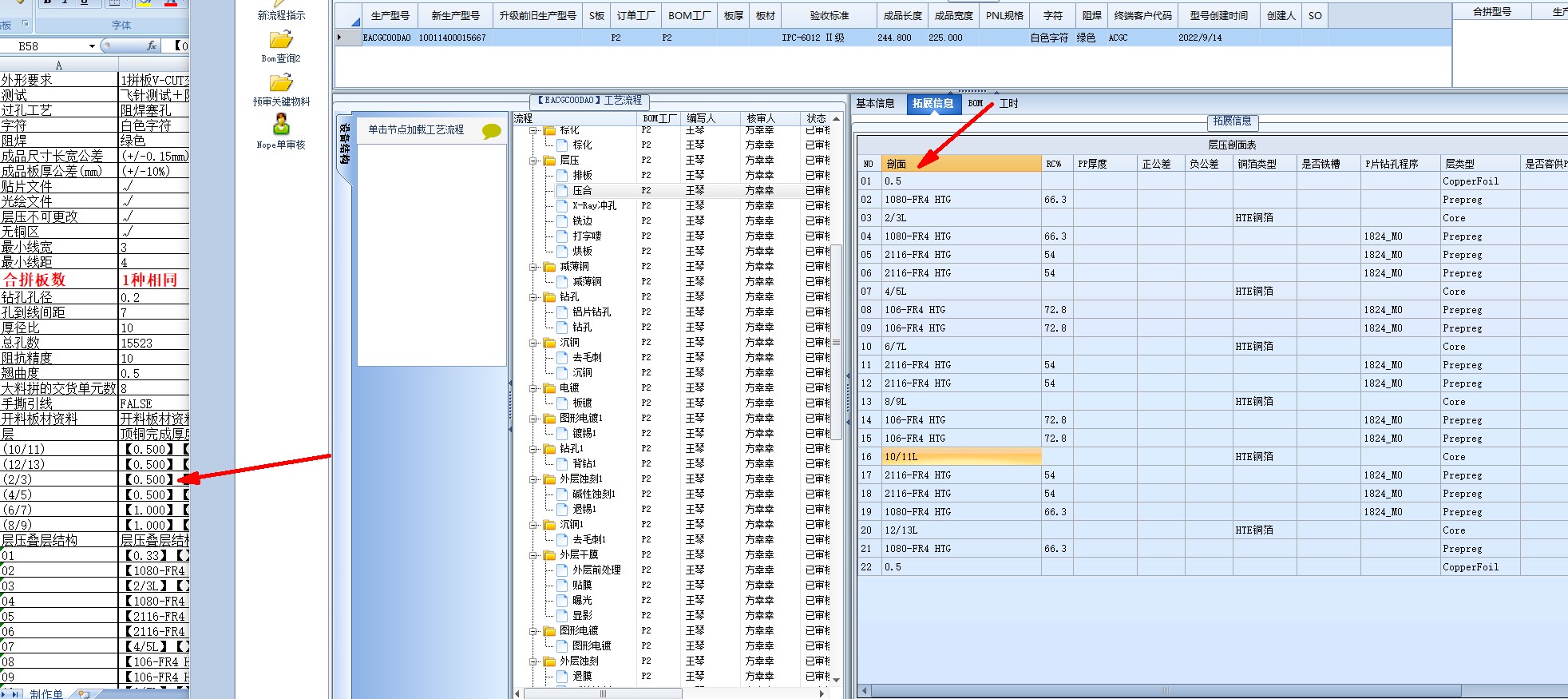Collapse the 沉铜 tree node
The height and width of the screenshot is (699, 1568).
click(533, 342)
